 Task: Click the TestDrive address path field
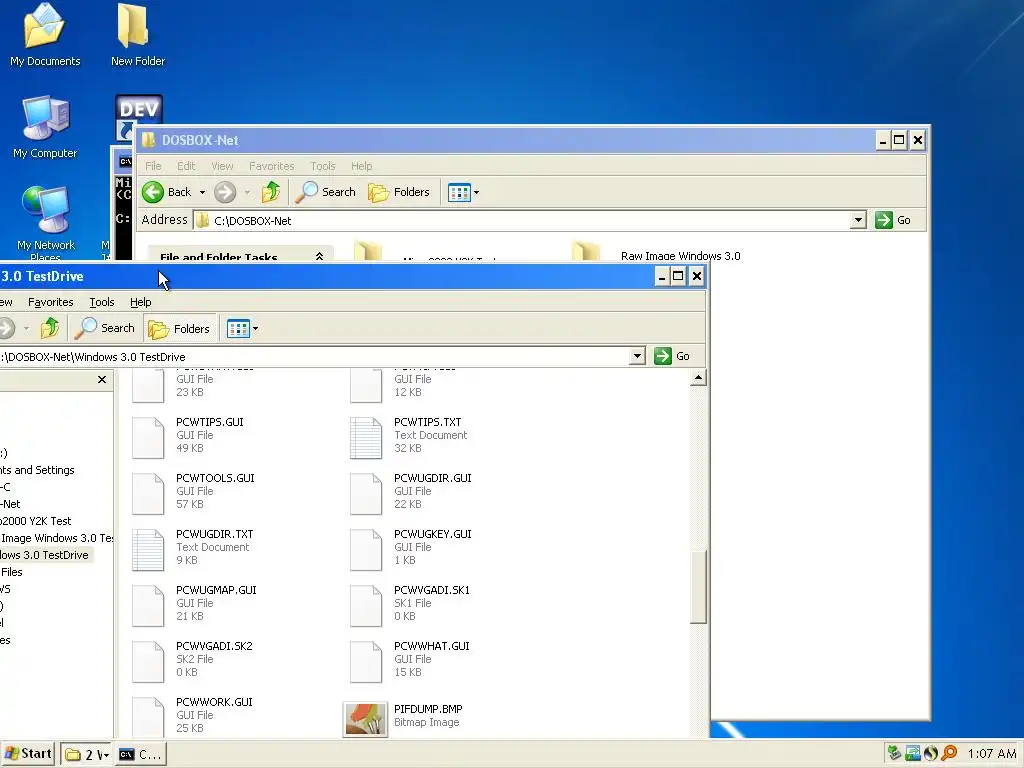(x=314, y=357)
